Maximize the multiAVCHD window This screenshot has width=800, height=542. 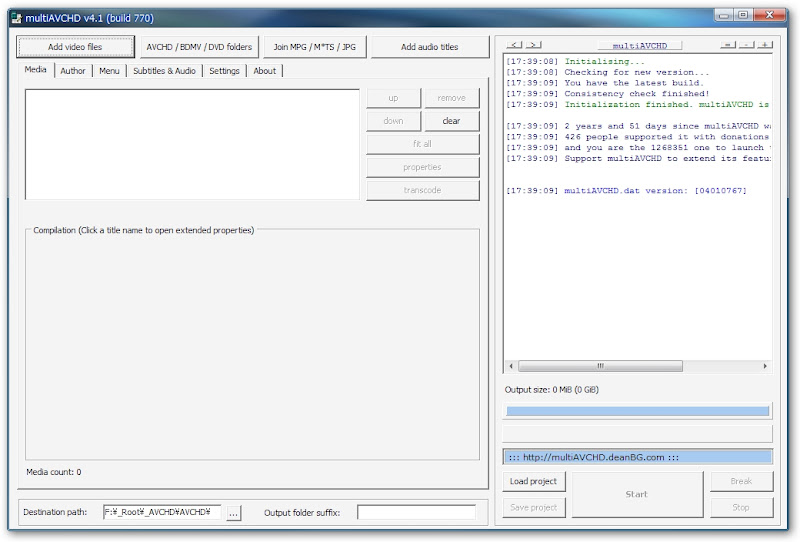[743, 15]
